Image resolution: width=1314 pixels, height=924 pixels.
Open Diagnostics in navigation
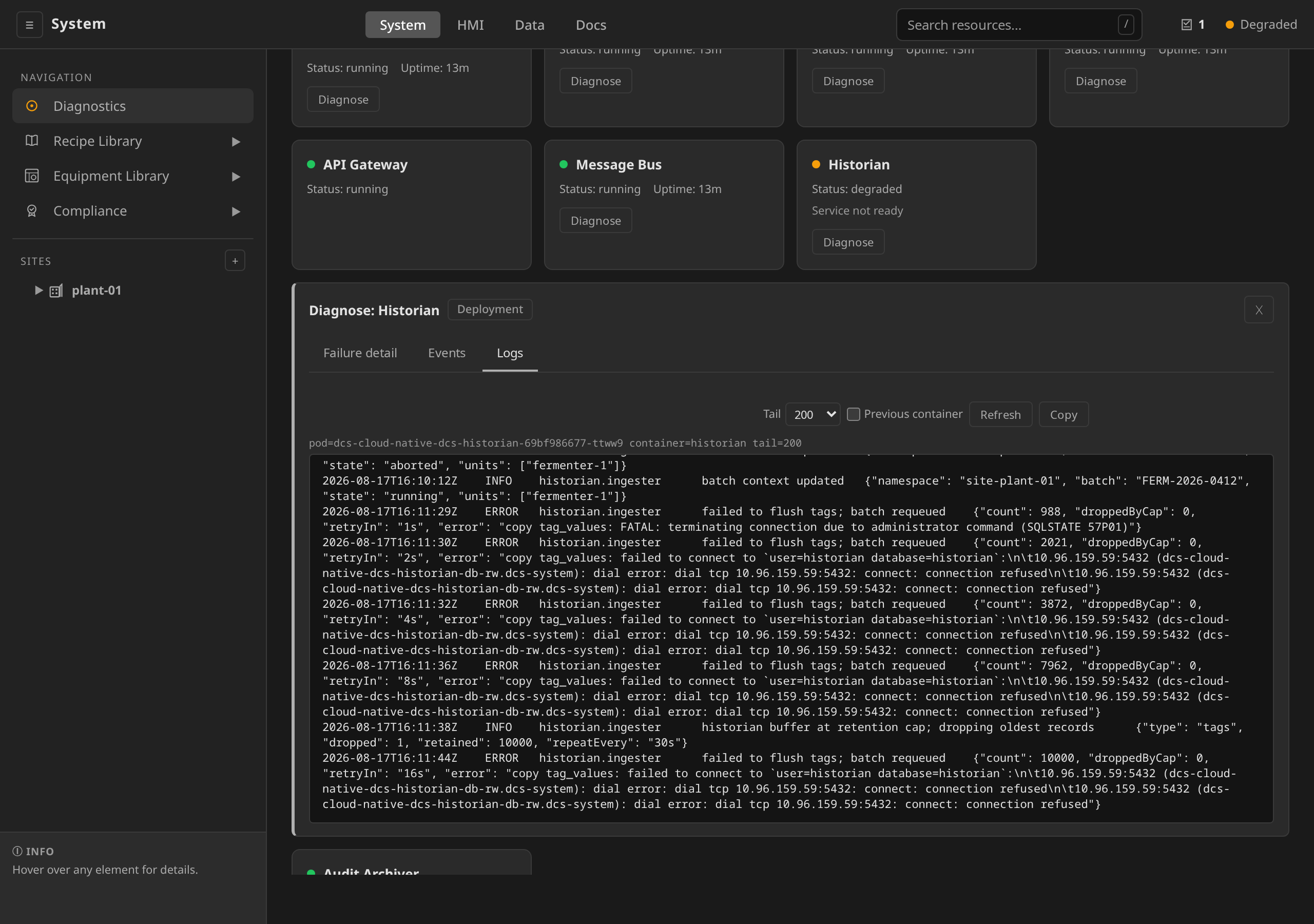pos(133,106)
